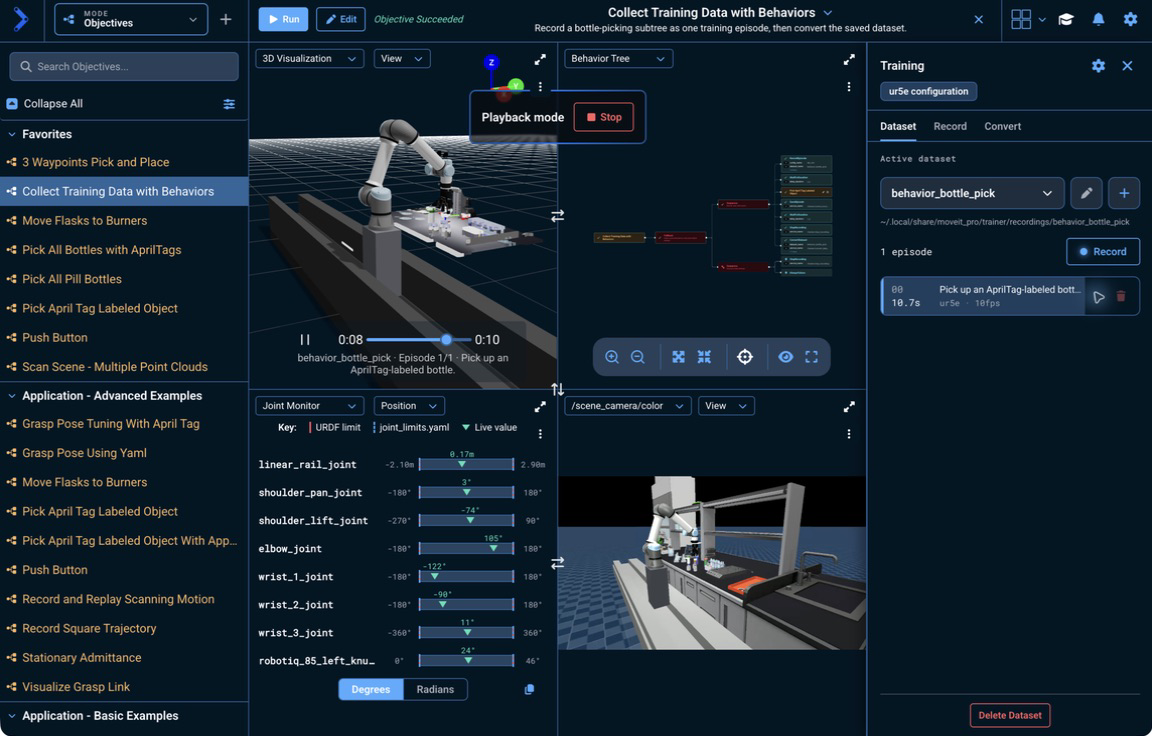1152x736 pixels.
Task: Select 3 Waypoints Pick and Place objective
Action: [x=124, y=162]
